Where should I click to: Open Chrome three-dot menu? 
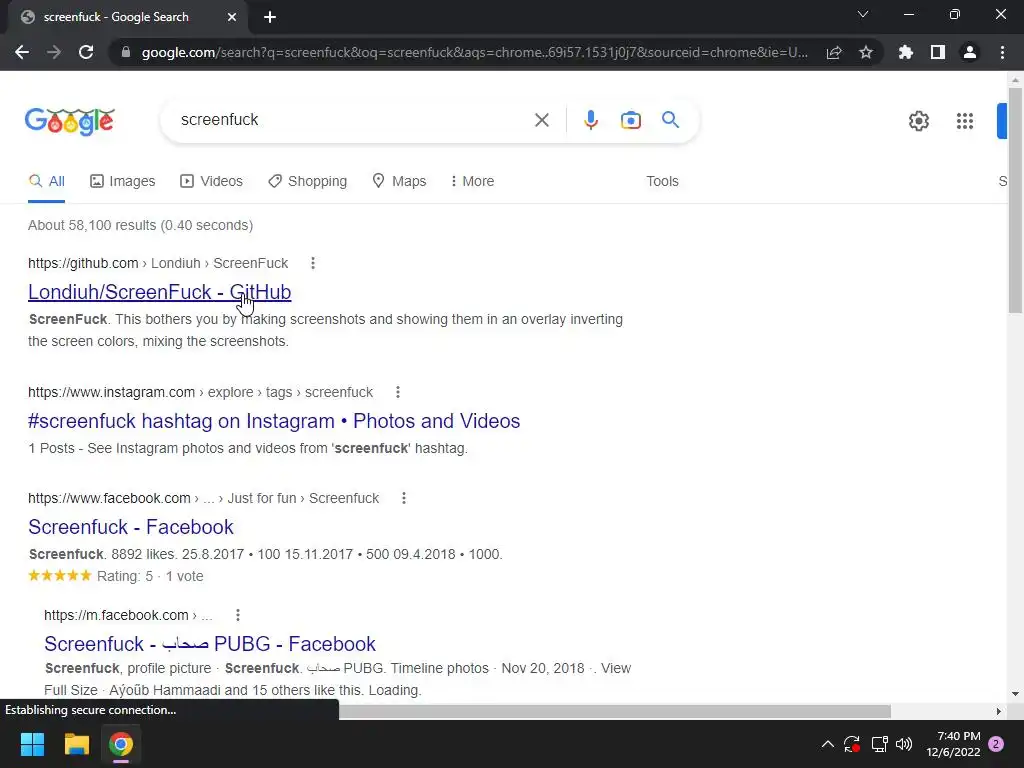click(x=1002, y=52)
